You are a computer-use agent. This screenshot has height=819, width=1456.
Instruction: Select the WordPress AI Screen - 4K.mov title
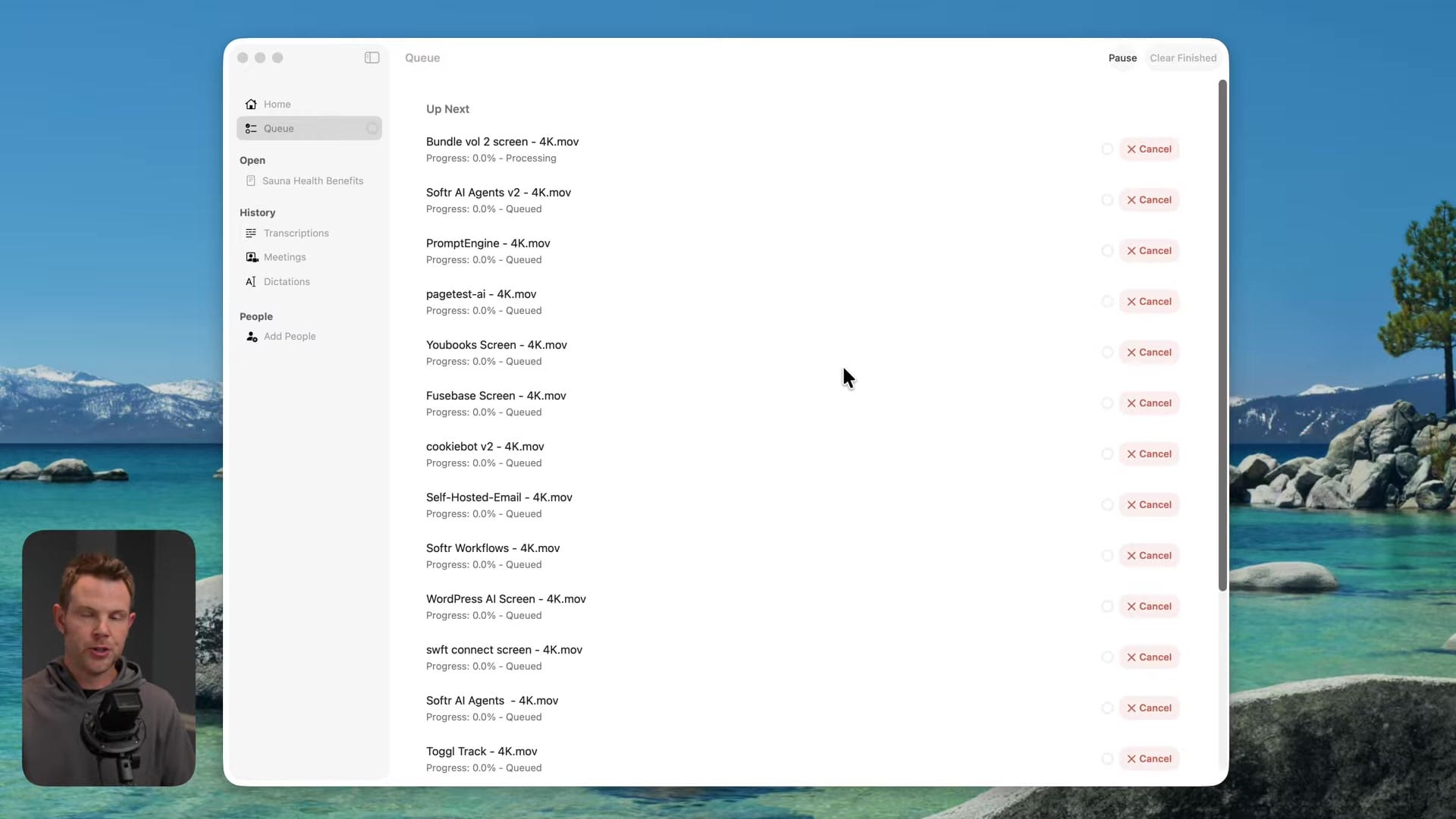point(506,599)
